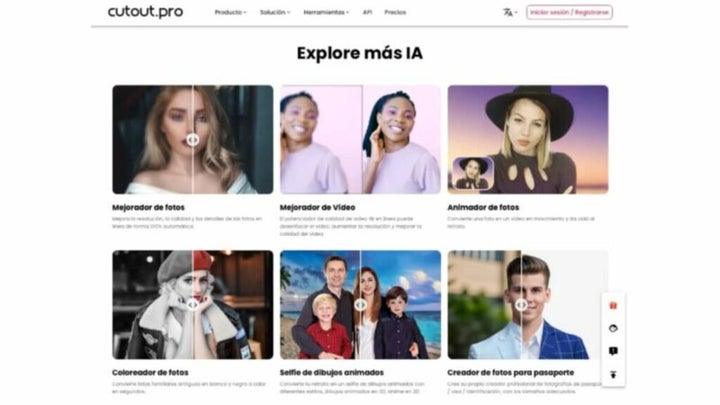
Task: Open the language translate icon menu
Action: coord(510,12)
